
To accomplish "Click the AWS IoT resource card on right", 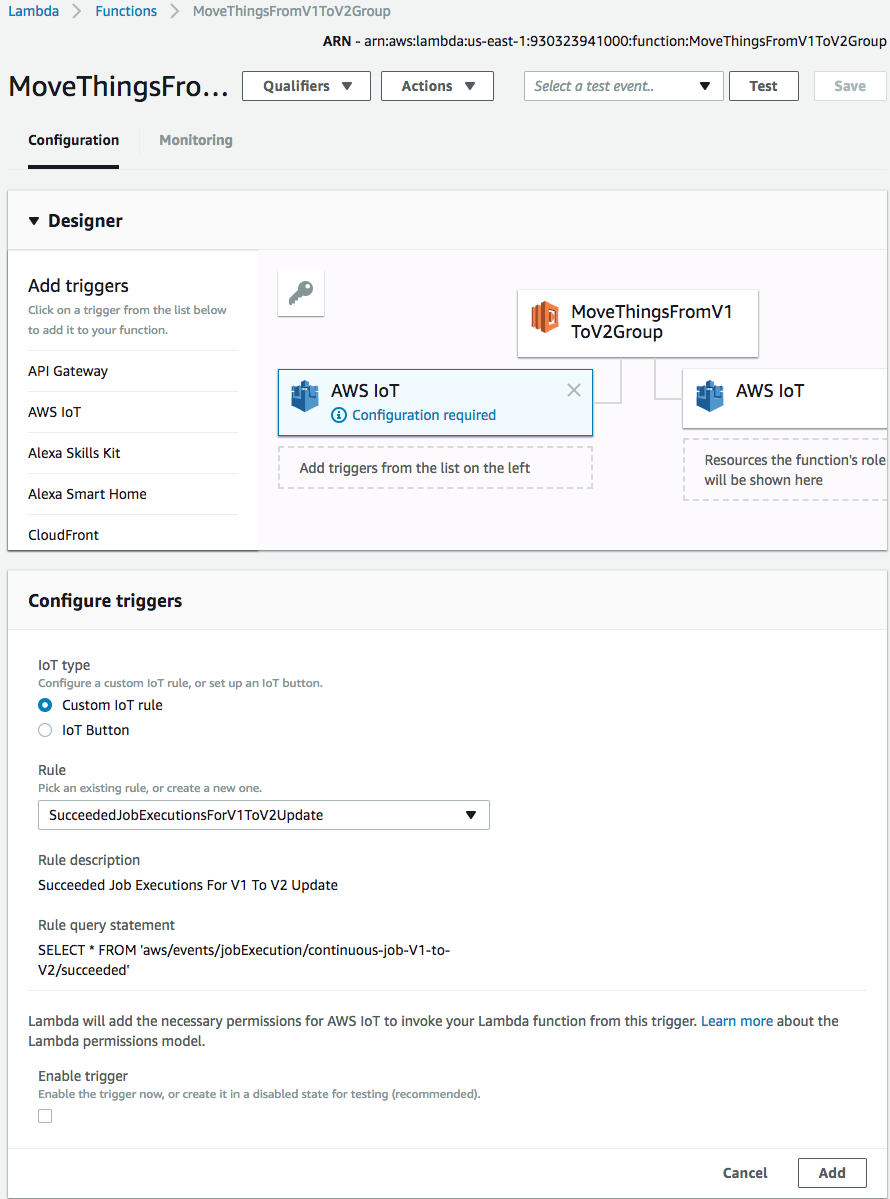I will click(x=785, y=398).
